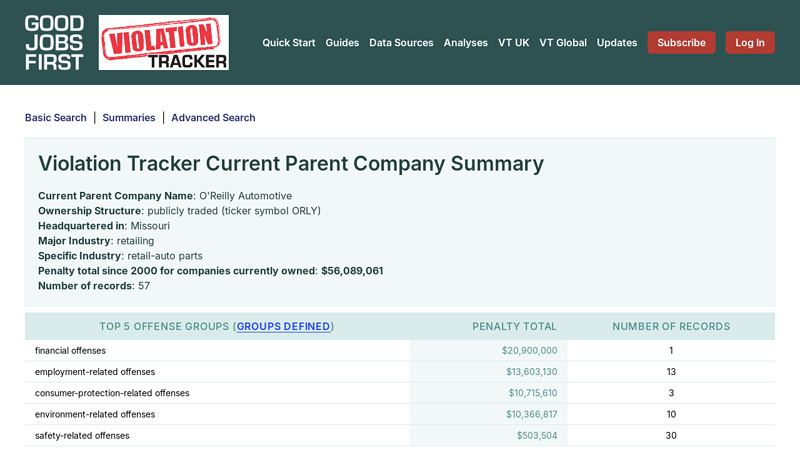
Task: Navigate to VT UK
Action: point(513,43)
